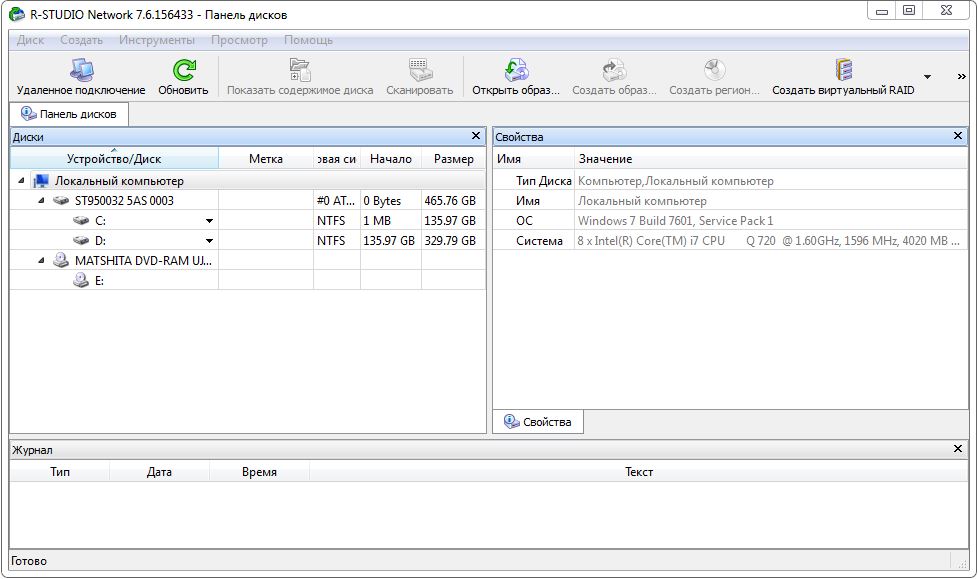Screen dimensions: 978x579
Task: Click the Размер column header
Action: click(453, 158)
